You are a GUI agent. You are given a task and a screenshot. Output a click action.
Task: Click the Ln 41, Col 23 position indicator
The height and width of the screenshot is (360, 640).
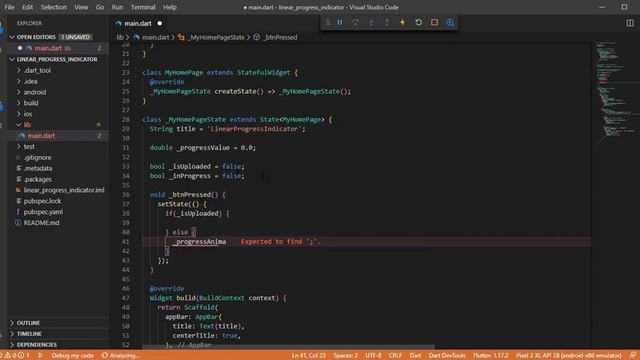[309, 356]
